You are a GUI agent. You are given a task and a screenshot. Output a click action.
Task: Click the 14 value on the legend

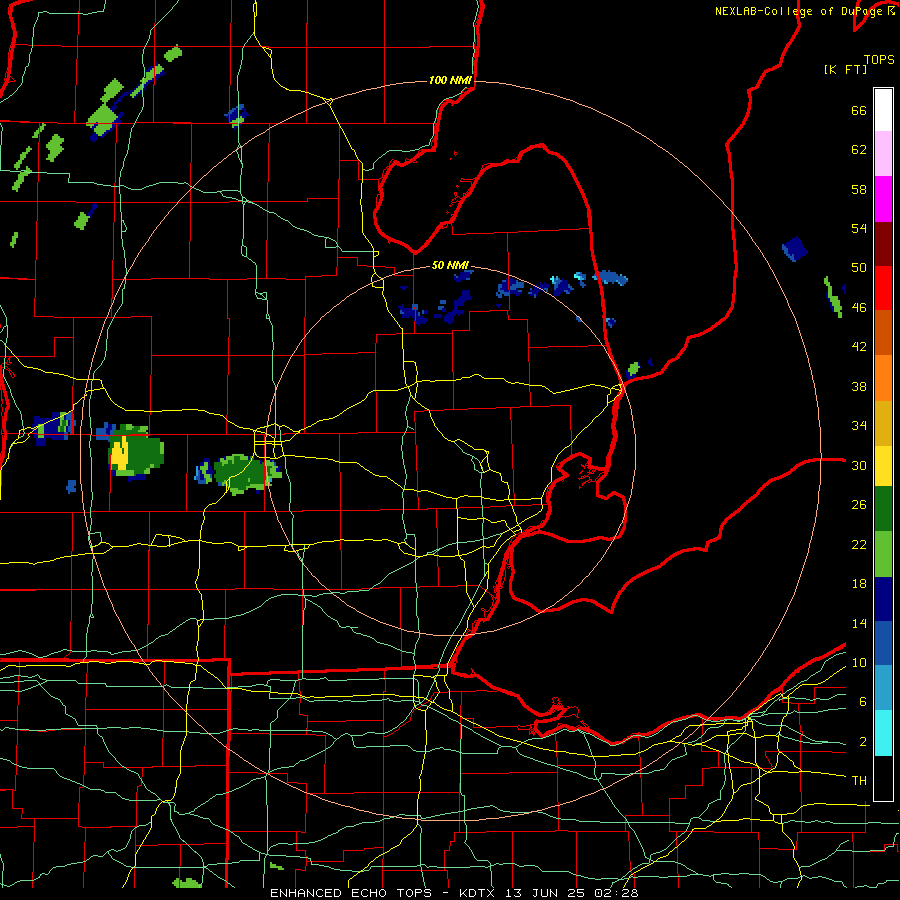[859, 623]
